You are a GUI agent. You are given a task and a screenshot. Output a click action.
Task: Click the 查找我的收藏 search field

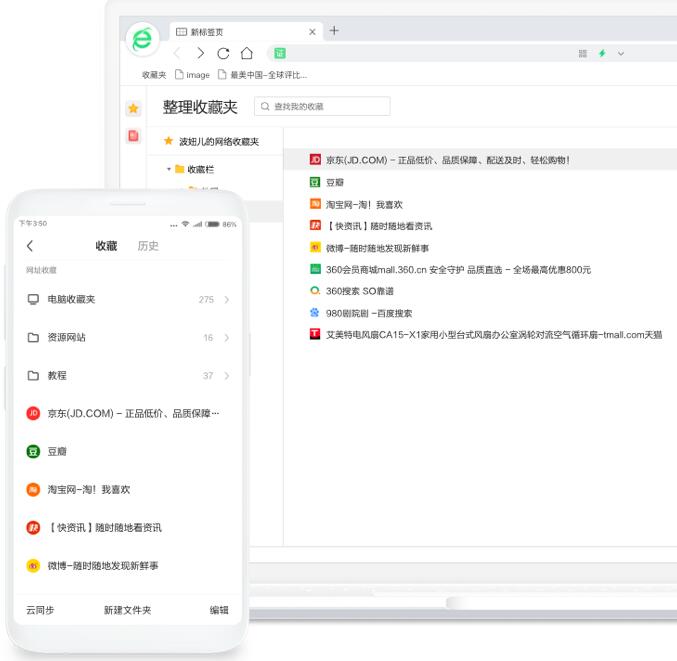click(x=322, y=106)
